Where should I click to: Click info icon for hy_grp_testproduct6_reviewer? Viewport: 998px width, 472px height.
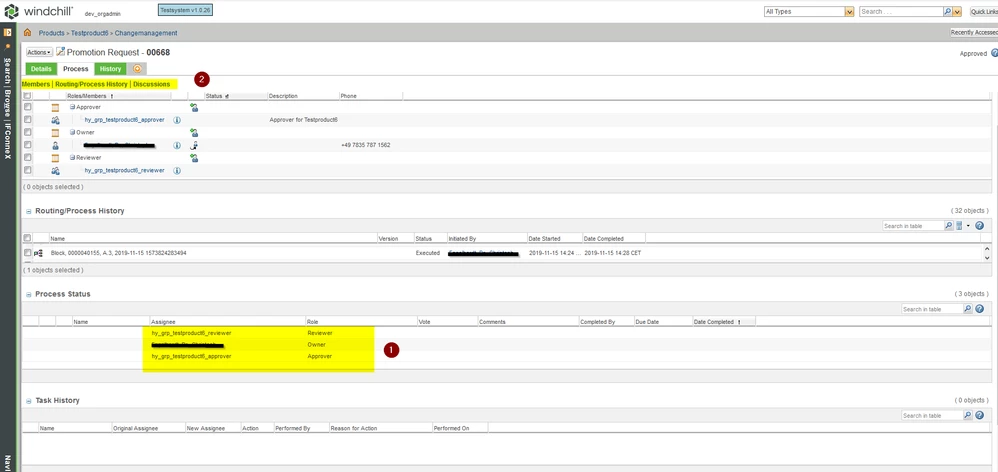[177, 170]
